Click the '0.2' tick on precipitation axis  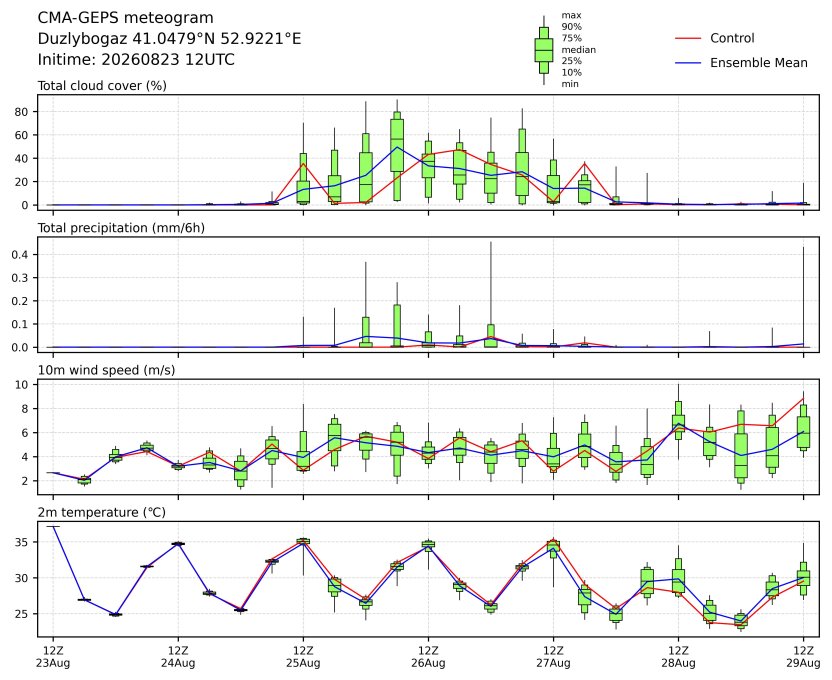point(21,301)
